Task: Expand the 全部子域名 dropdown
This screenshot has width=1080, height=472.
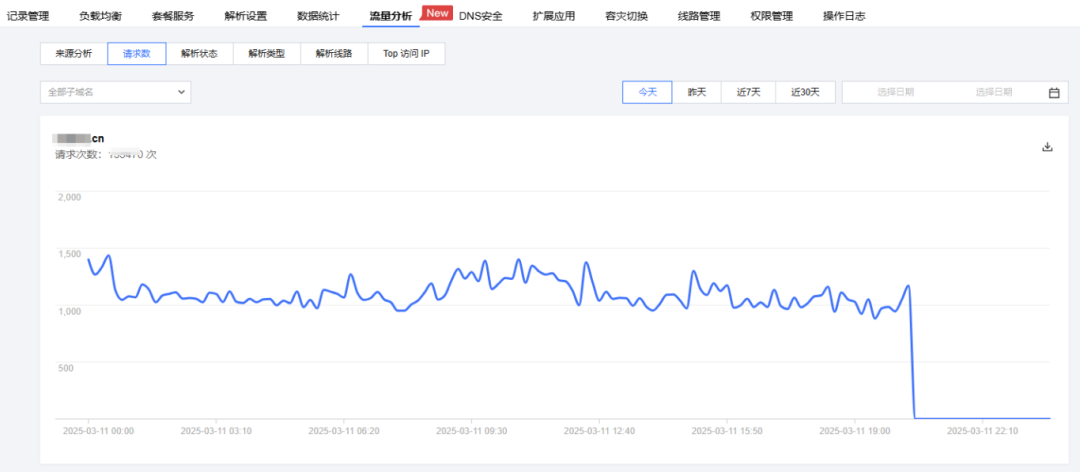Action: [116, 92]
